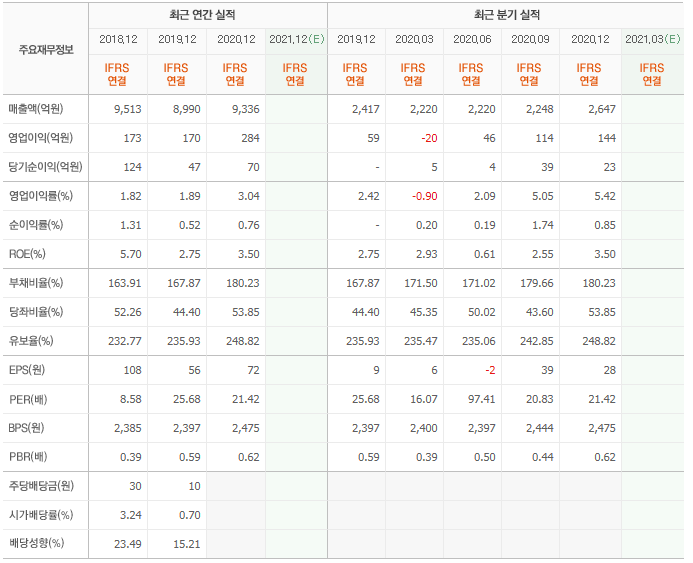This screenshot has width=693, height=563.
Task: Select the 배당성향(%) row label
Action: 36,543
